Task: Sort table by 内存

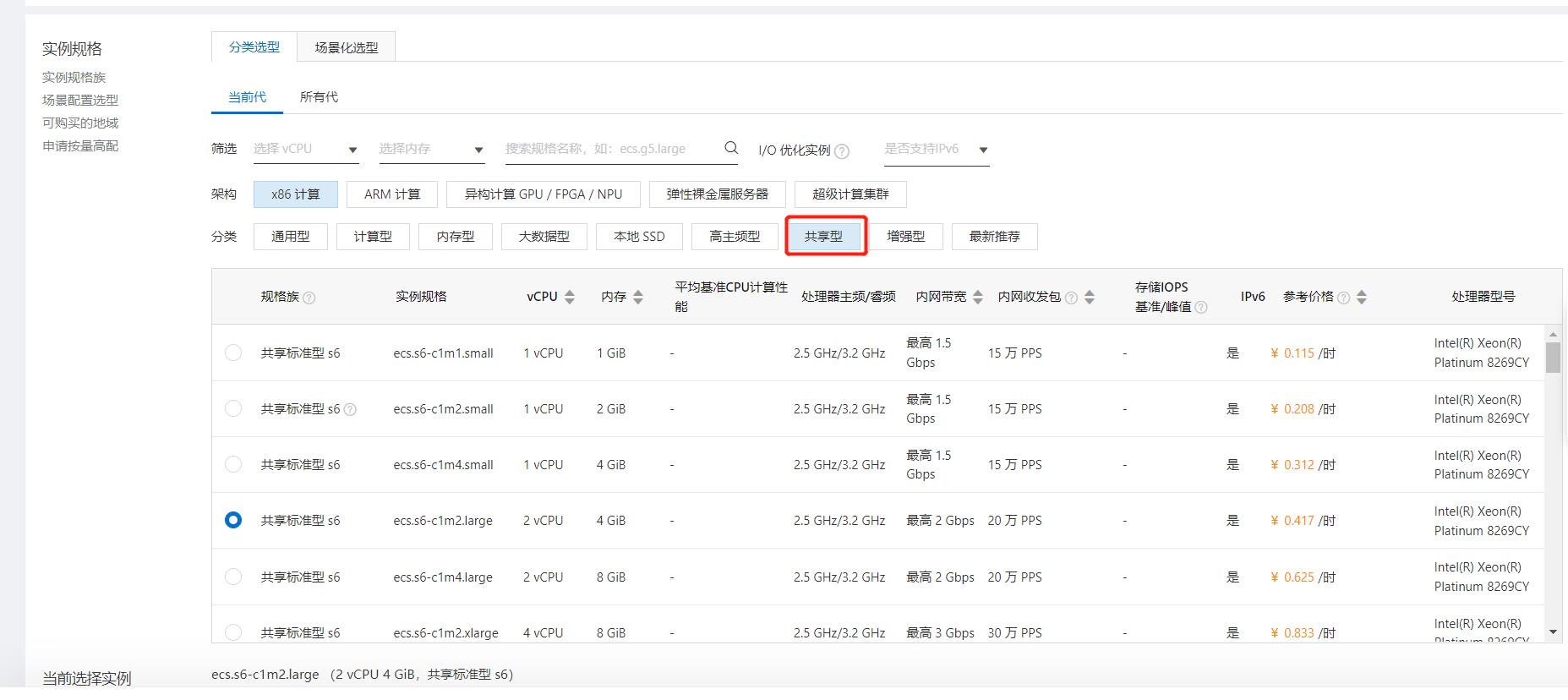Action: pyautogui.click(x=638, y=297)
